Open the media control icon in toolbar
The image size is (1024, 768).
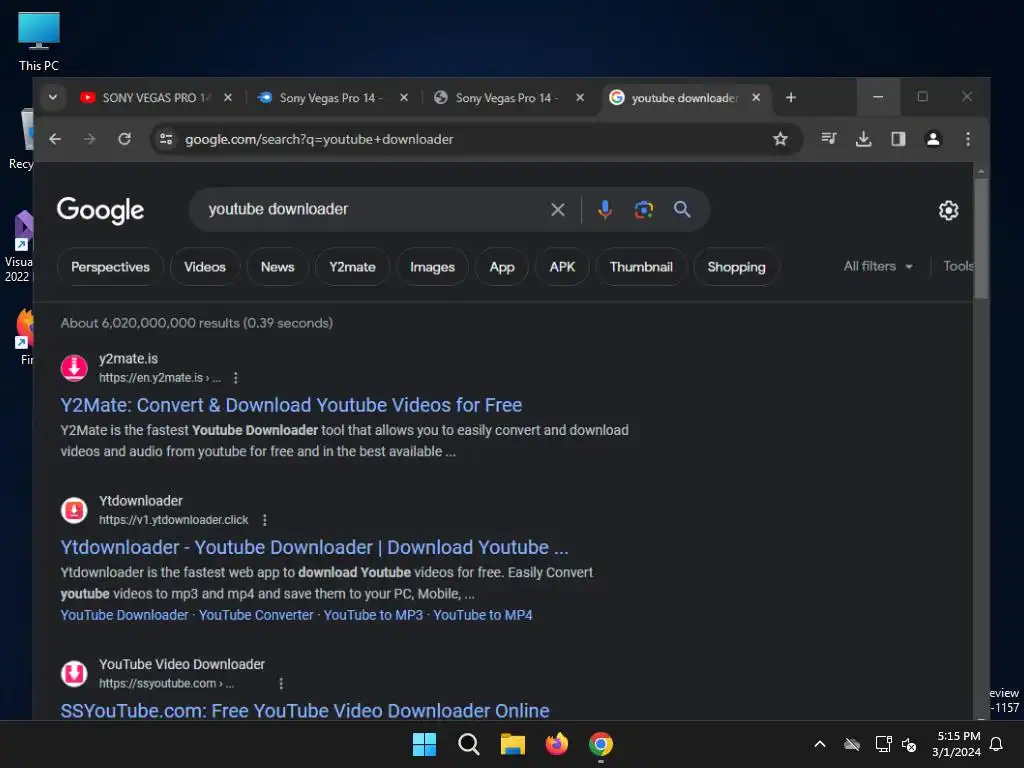point(829,138)
